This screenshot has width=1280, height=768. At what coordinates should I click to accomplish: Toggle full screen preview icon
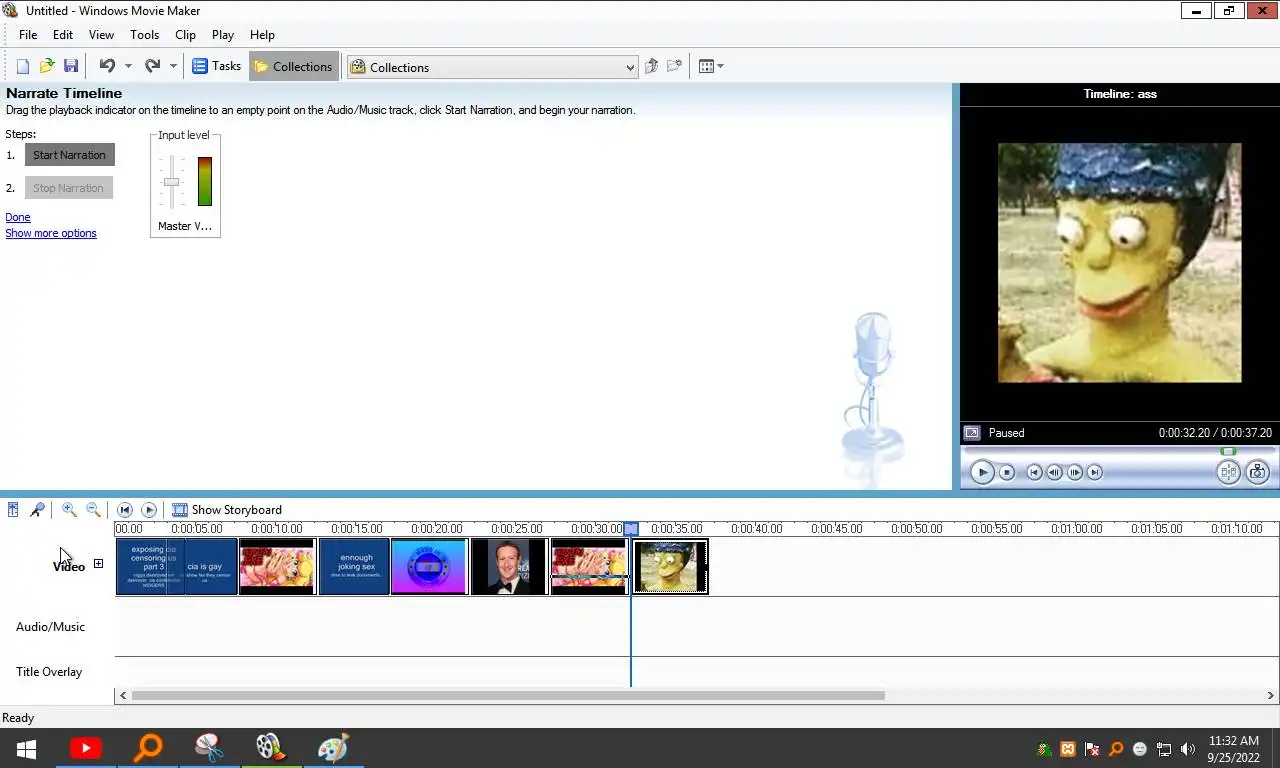971,433
